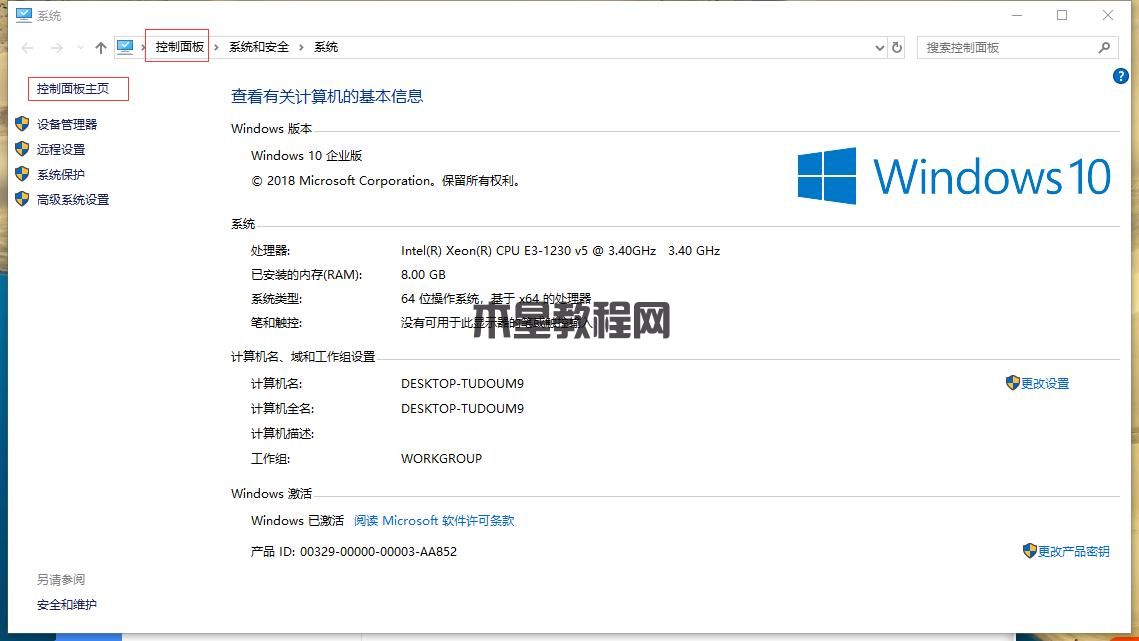Close the 系统 window
Viewport: 1139px width, 641px height.
tap(1108, 15)
